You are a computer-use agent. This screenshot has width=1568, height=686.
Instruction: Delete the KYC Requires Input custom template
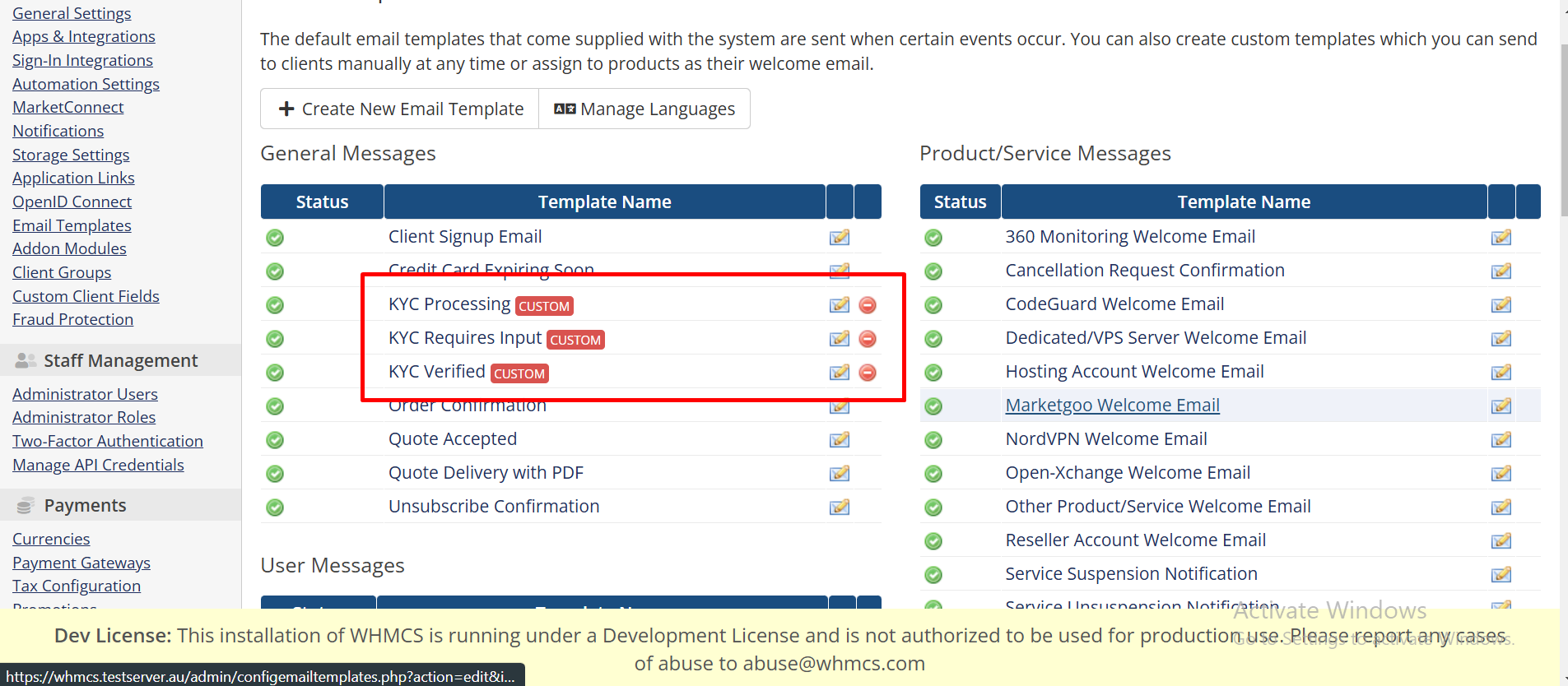point(868,339)
